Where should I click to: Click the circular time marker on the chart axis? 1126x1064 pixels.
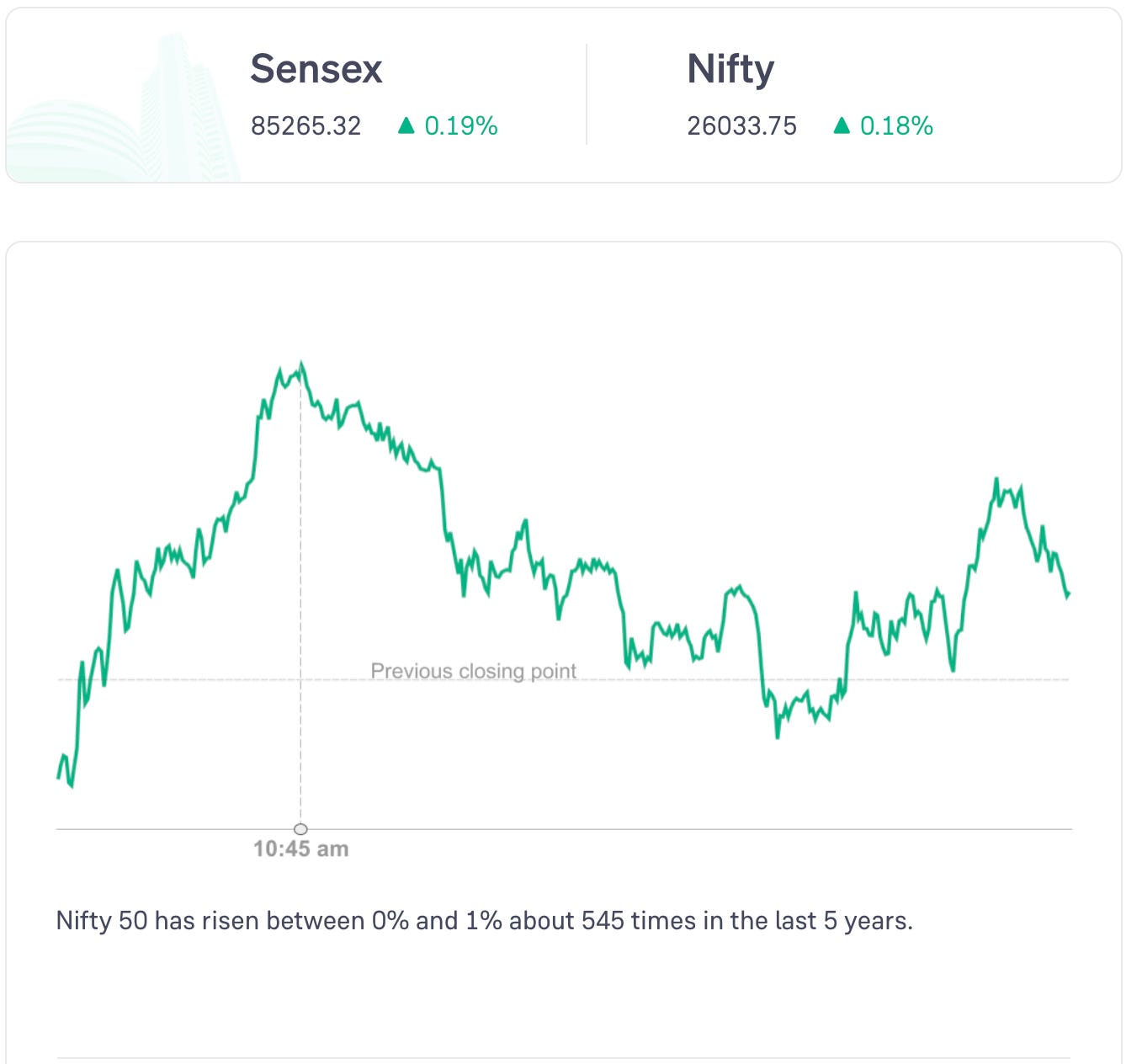click(300, 829)
